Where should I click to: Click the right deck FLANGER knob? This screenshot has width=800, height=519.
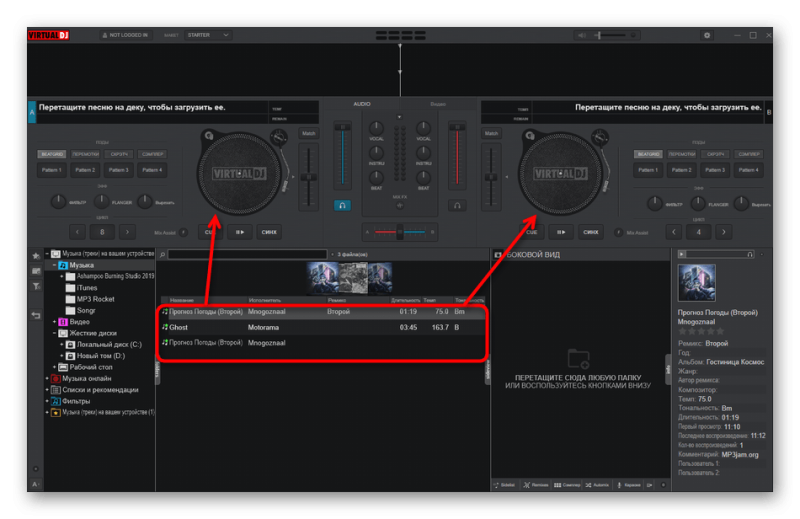pyautogui.click(x=698, y=203)
